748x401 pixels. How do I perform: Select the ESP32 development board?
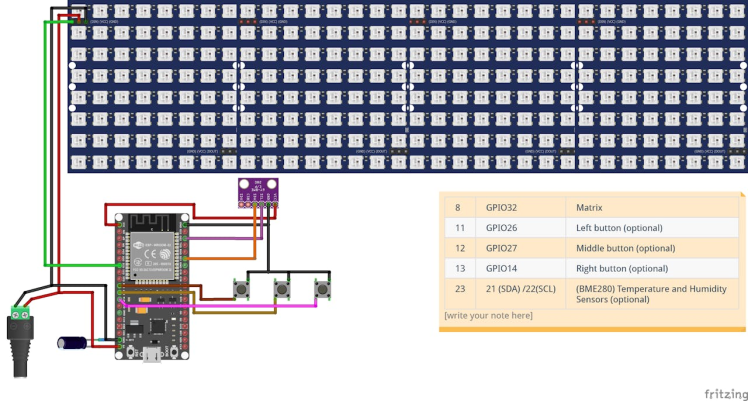tap(152, 286)
